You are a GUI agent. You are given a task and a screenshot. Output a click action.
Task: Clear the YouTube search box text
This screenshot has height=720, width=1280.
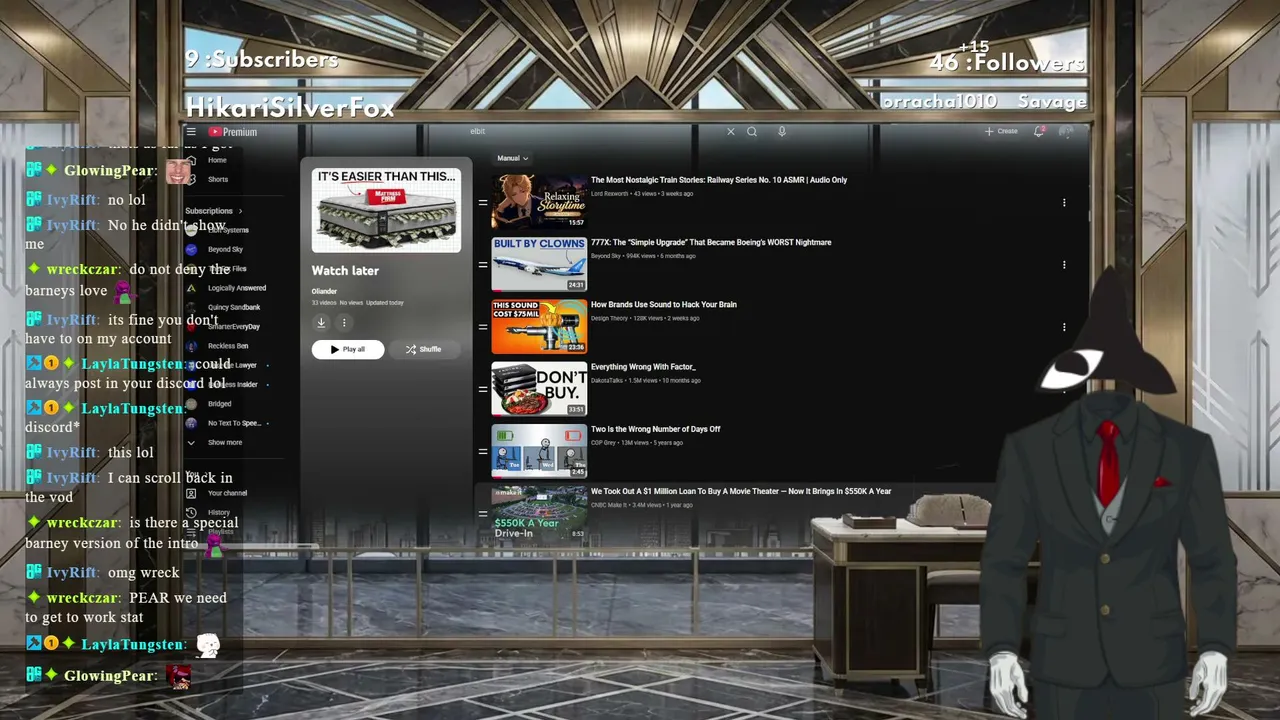point(730,132)
